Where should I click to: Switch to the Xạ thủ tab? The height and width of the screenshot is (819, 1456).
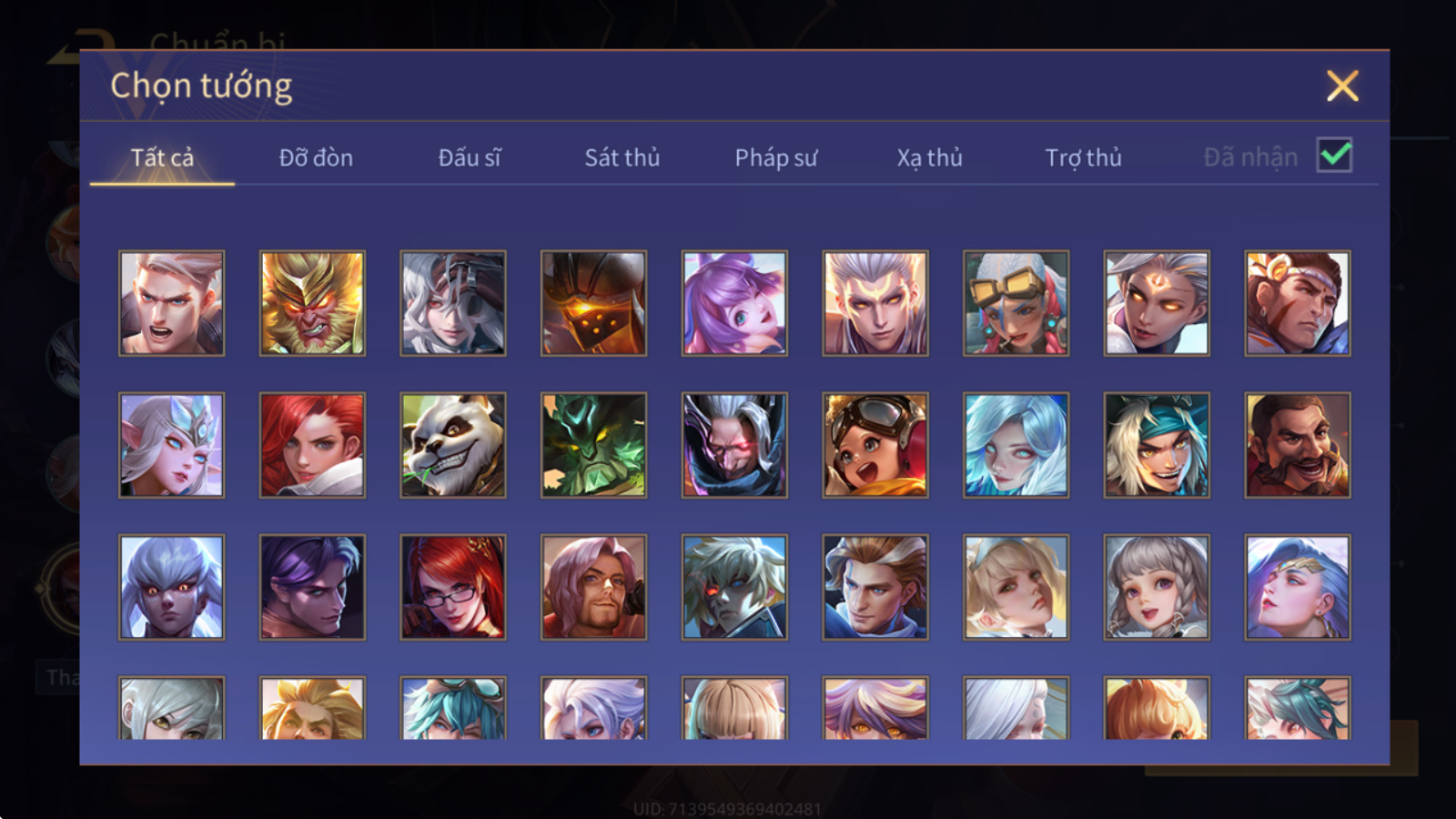[929, 157]
